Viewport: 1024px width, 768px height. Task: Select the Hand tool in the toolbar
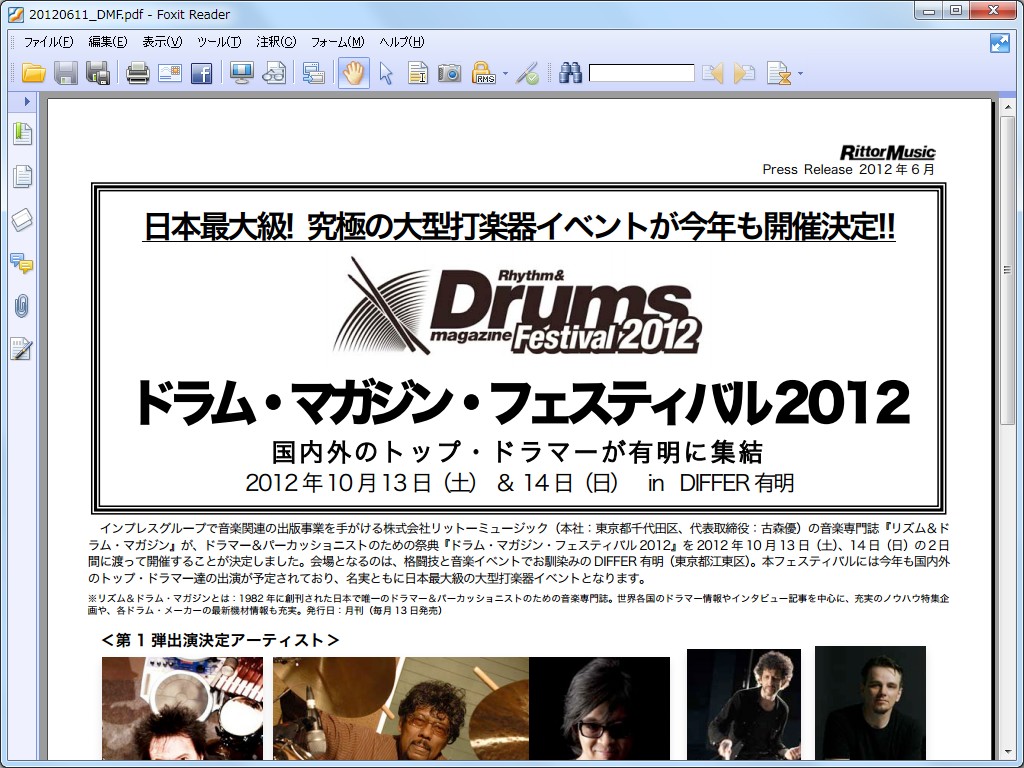353,72
